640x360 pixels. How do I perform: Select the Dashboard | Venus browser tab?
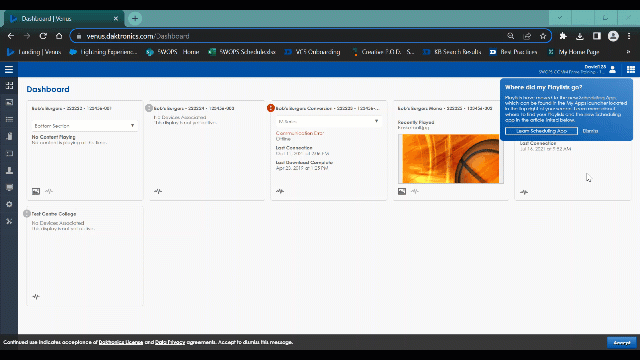click(x=63, y=19)
